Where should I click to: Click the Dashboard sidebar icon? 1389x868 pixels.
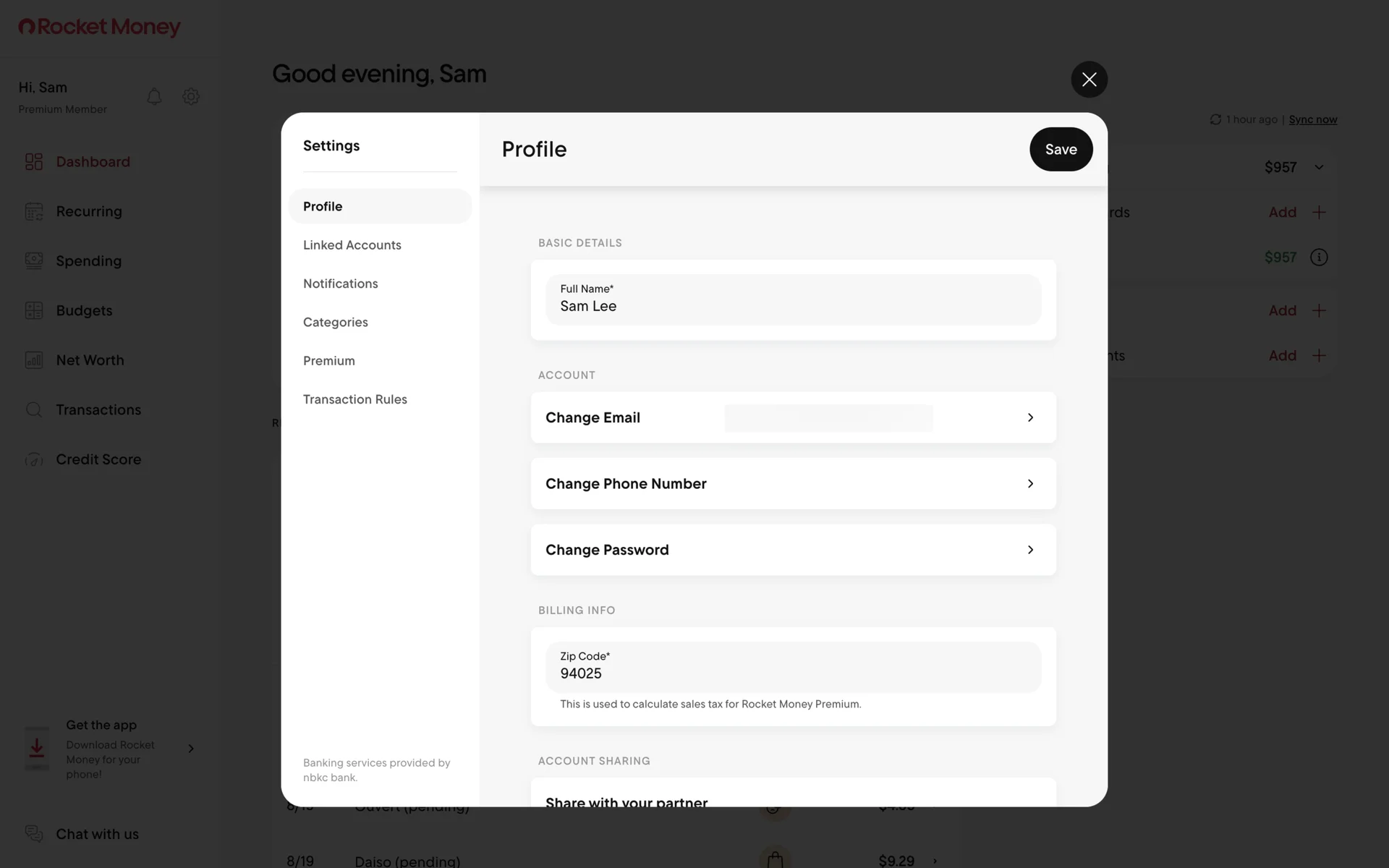point(34,161)
